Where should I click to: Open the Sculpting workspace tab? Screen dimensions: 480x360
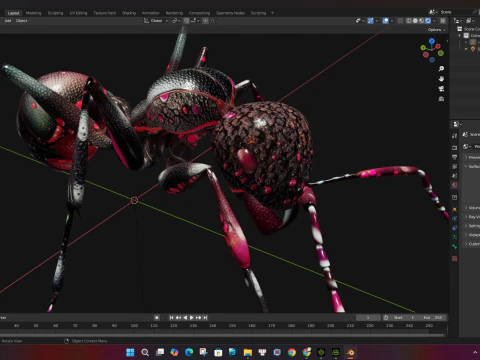[x=55, y=13]
